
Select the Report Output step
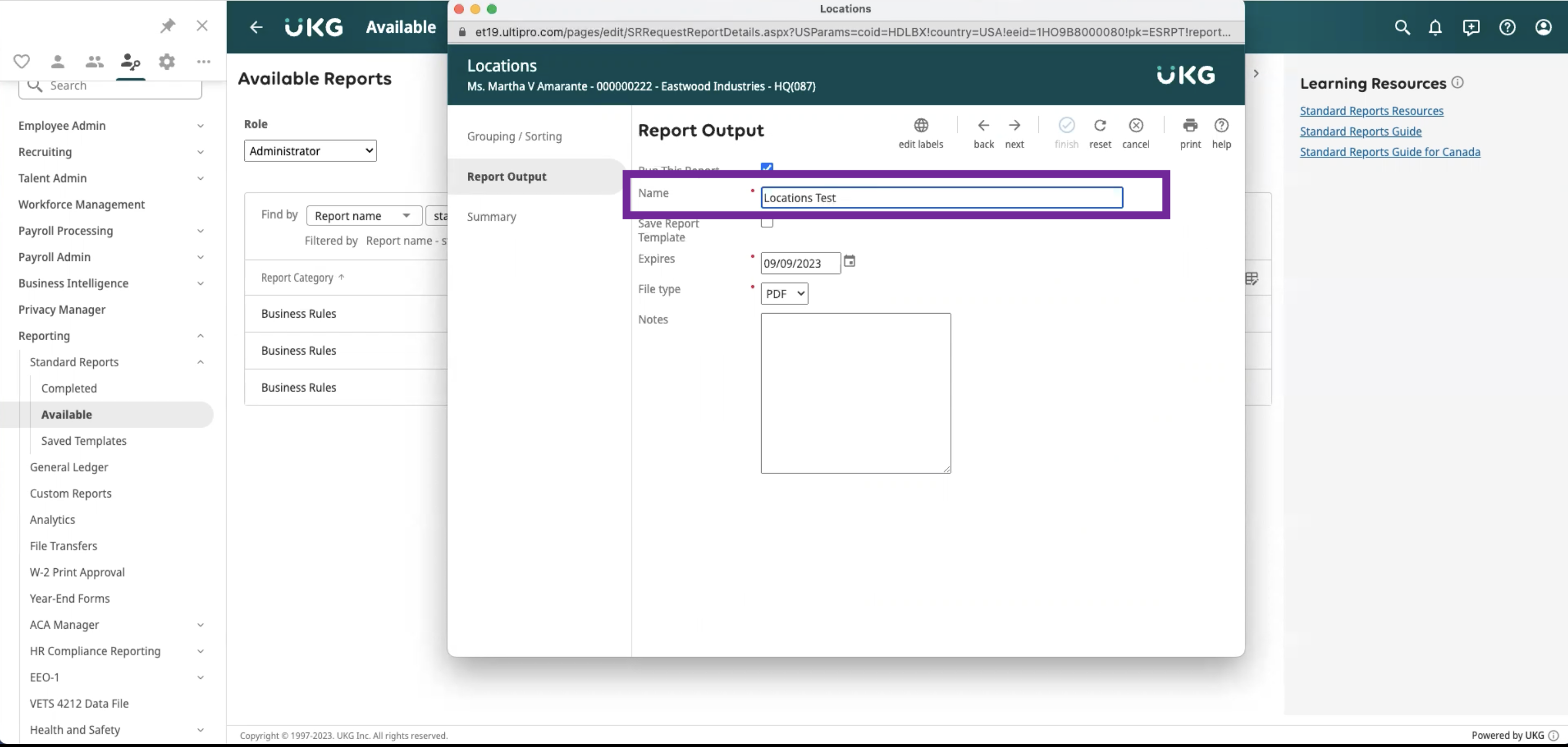pyautogui.click(x=506, y=177)
